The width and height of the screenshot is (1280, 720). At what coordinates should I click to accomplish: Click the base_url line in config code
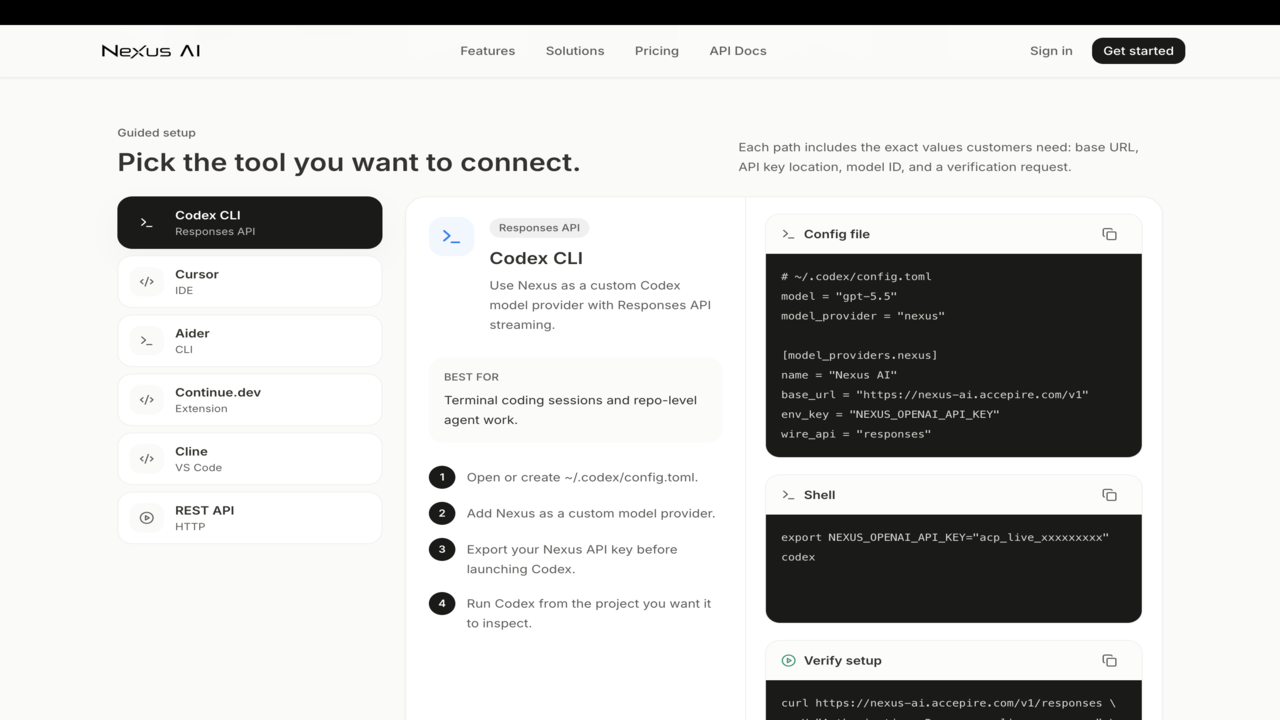(x=935, y=395)
